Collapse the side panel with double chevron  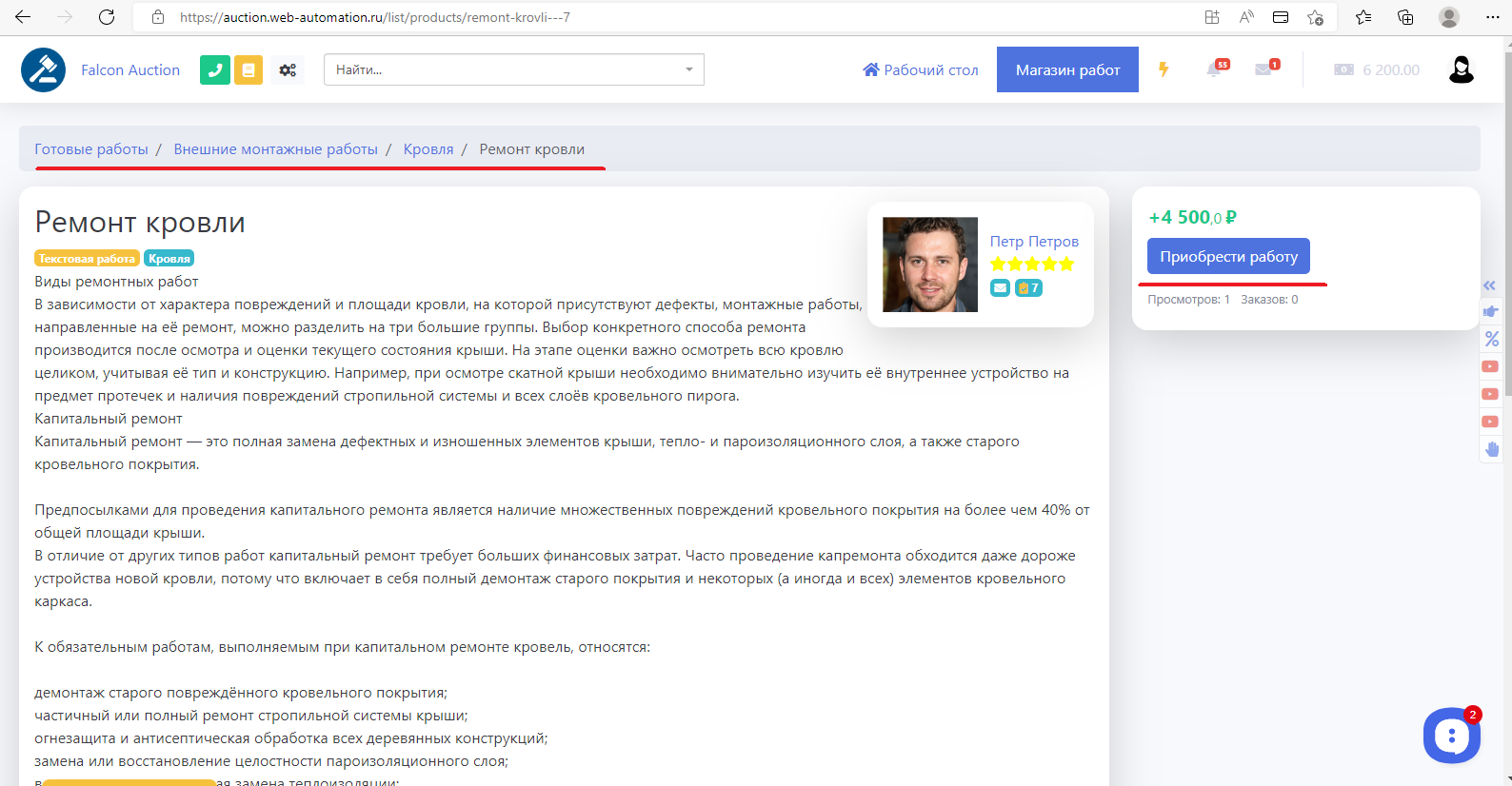pos(1490,285)
